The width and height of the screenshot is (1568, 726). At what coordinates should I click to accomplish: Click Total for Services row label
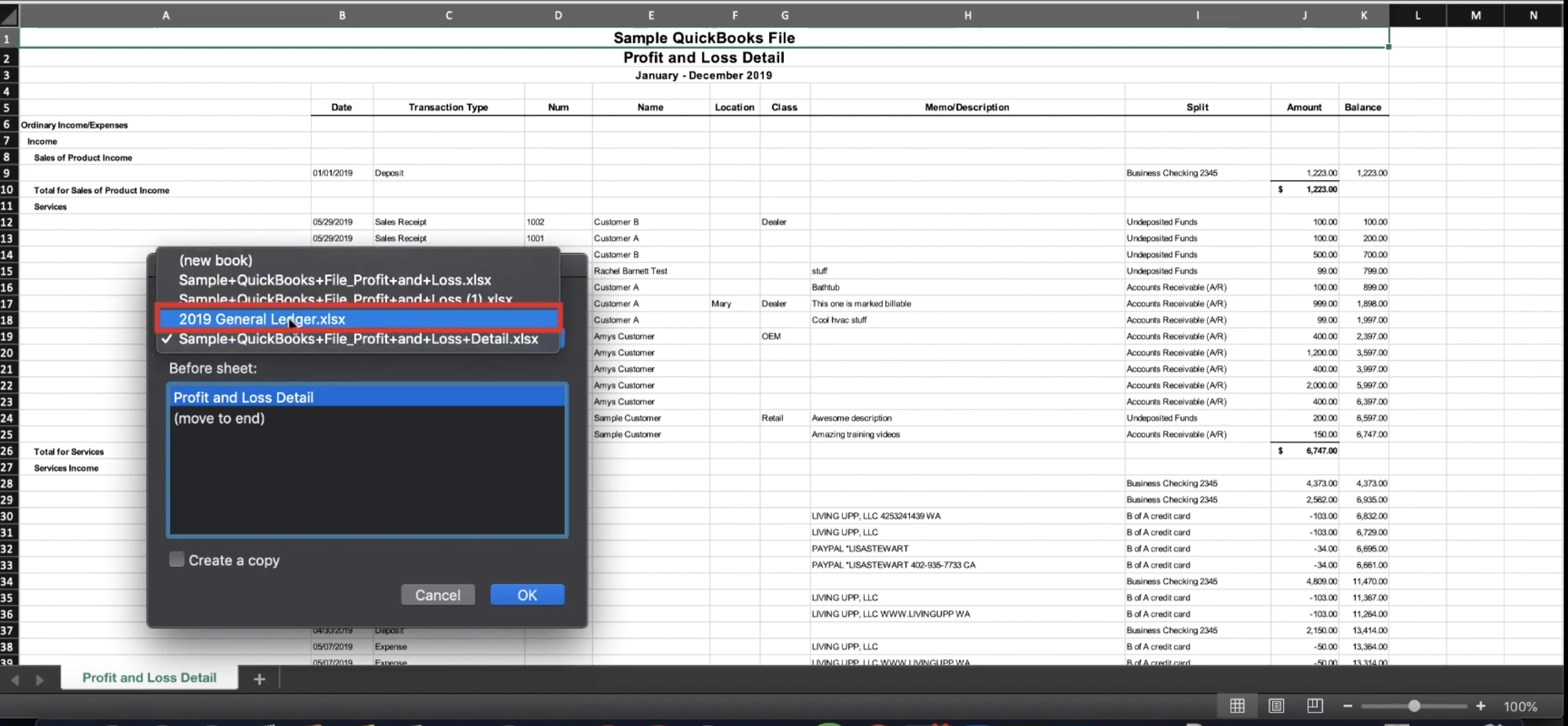pyautogui.click(x=69, y=452)
